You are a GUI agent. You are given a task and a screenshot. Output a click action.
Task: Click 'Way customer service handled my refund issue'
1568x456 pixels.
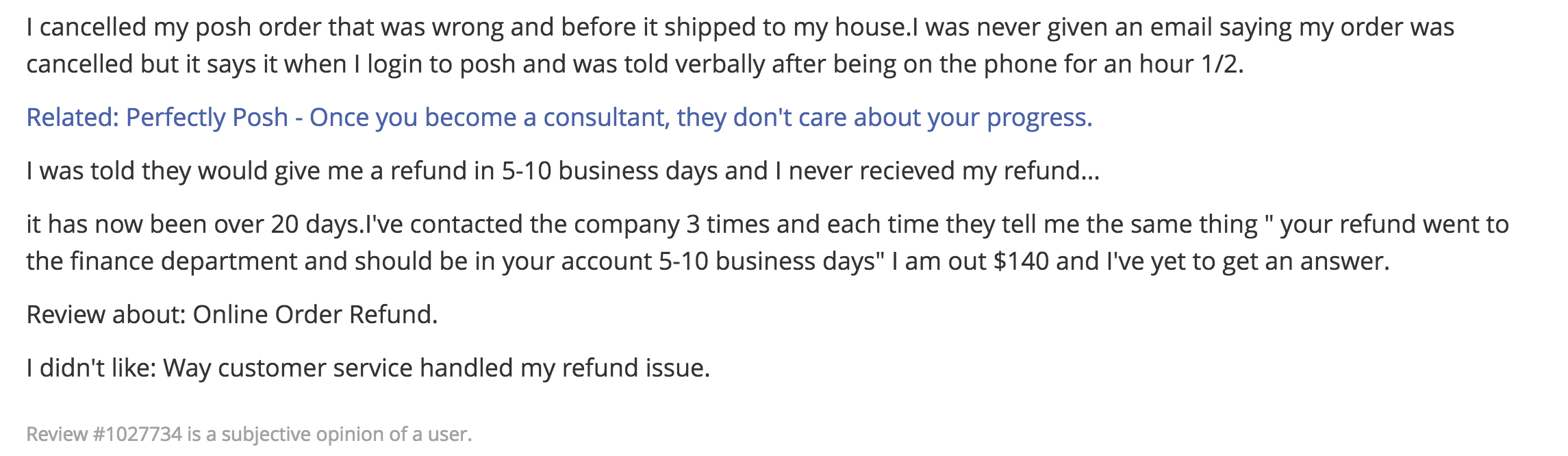point(436,368)
